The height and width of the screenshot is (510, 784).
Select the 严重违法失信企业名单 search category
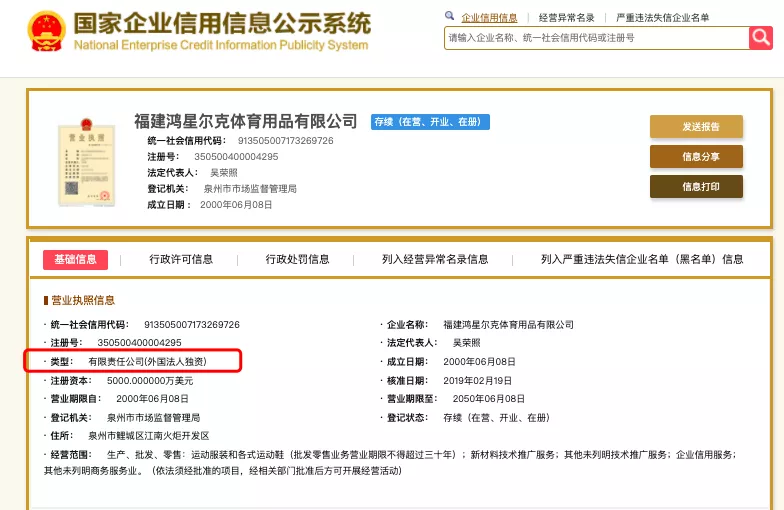coord(662,18)
